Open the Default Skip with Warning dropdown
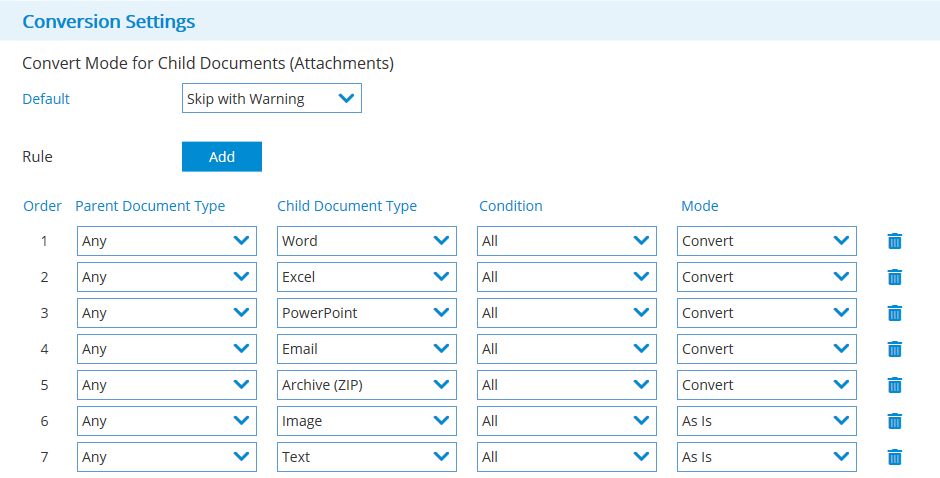 point(271,98)
